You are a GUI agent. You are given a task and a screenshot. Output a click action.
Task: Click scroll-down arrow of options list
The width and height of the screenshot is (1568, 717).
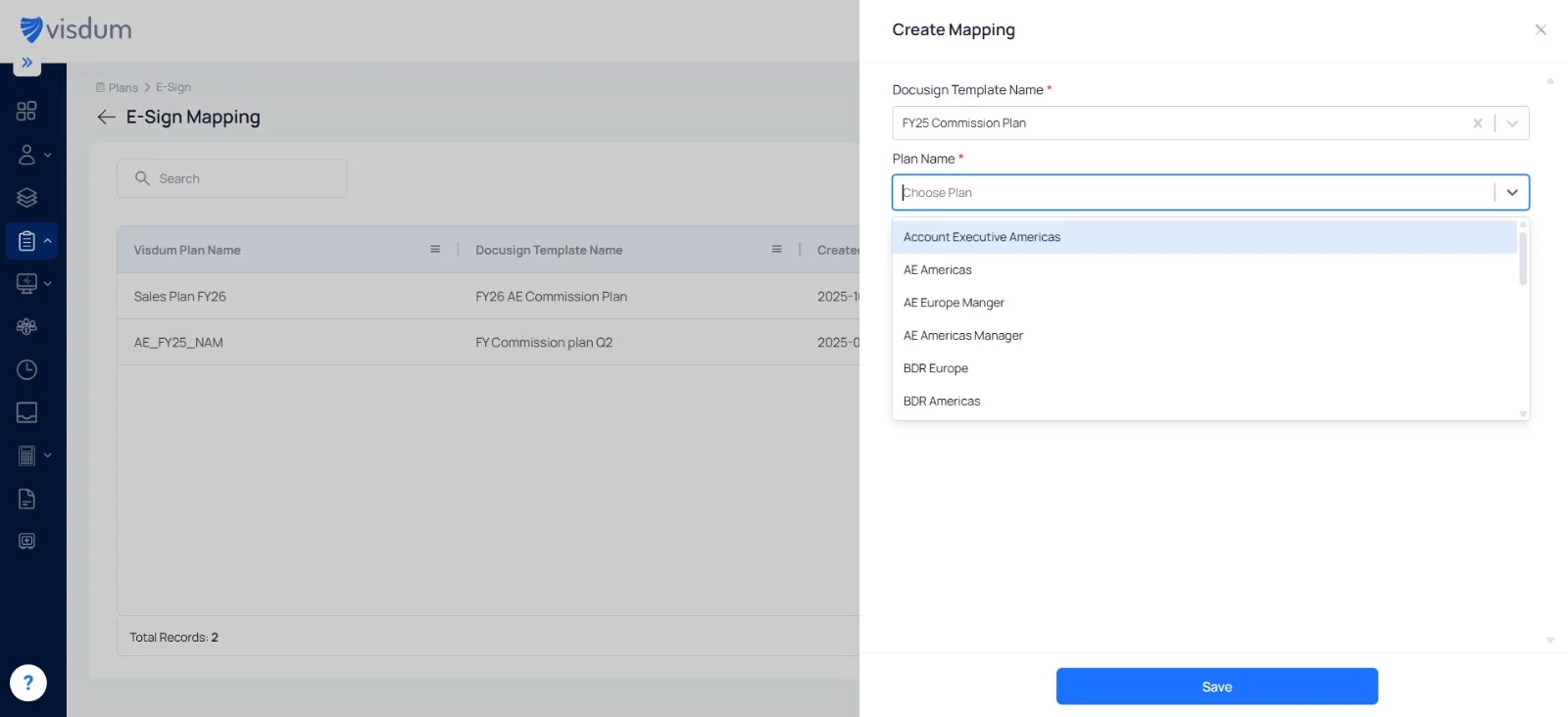[x=1523, y=414]
